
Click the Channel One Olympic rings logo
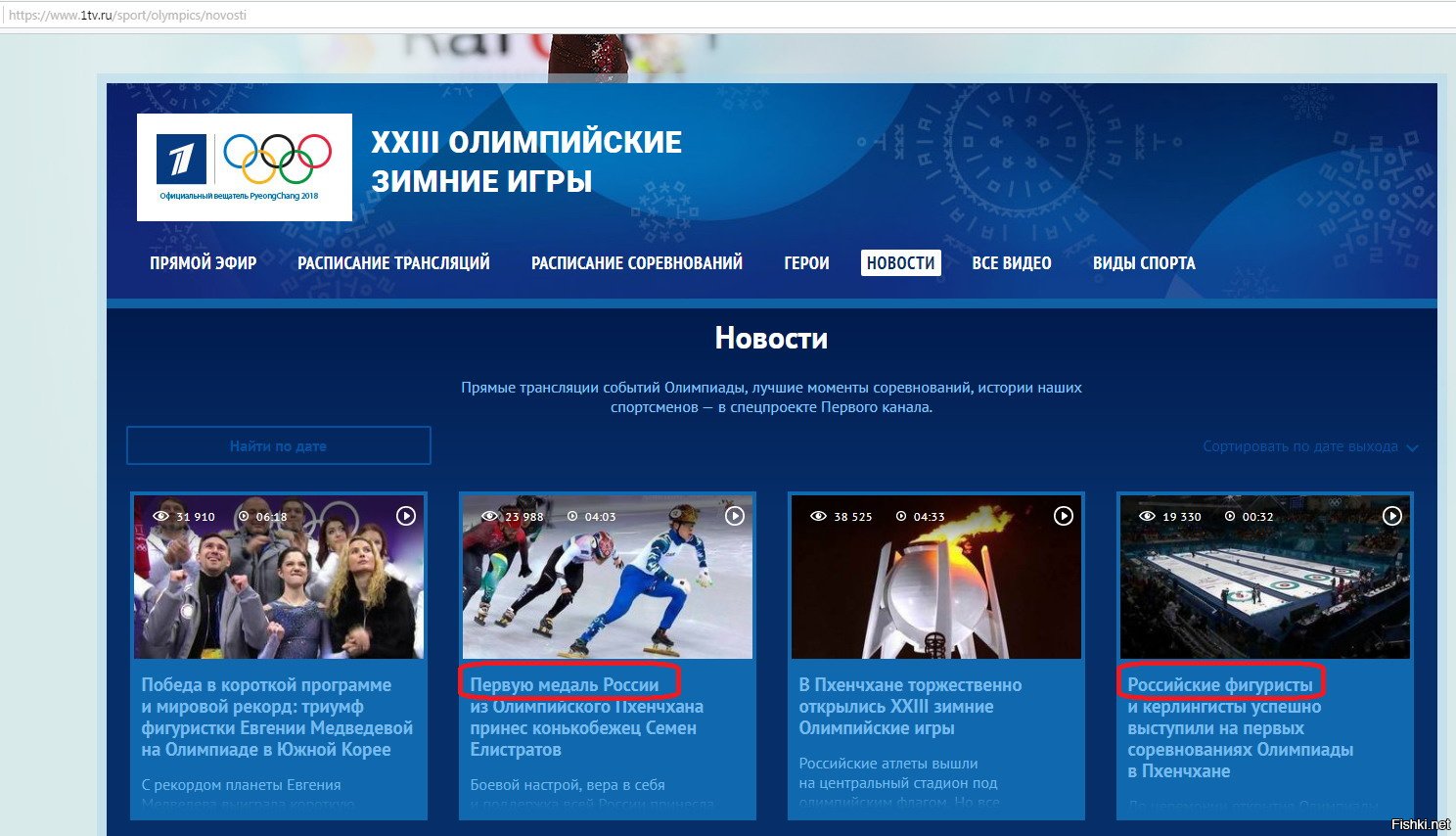pos(245,166)
